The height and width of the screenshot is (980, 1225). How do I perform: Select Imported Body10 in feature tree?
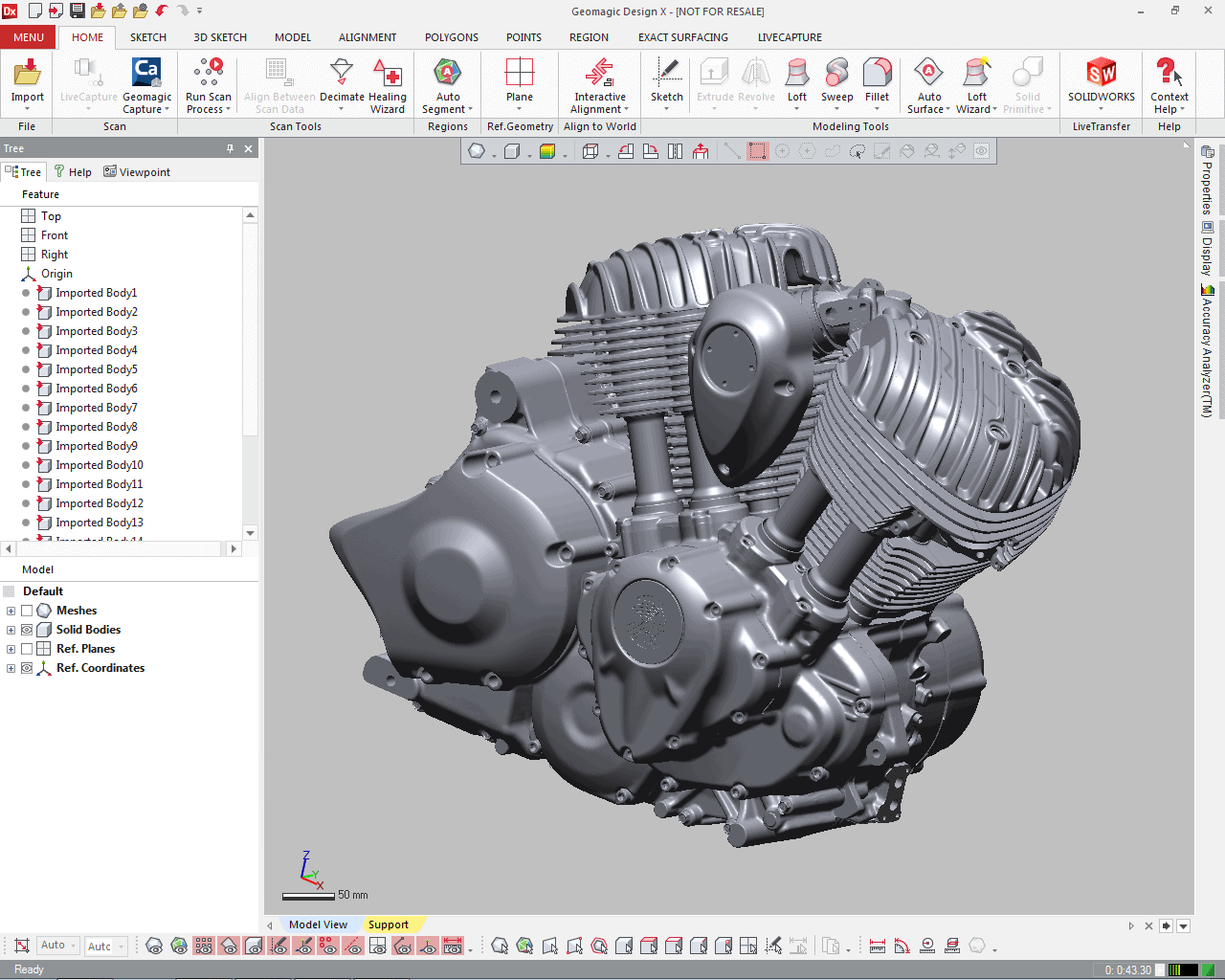(x=99, y=465)
